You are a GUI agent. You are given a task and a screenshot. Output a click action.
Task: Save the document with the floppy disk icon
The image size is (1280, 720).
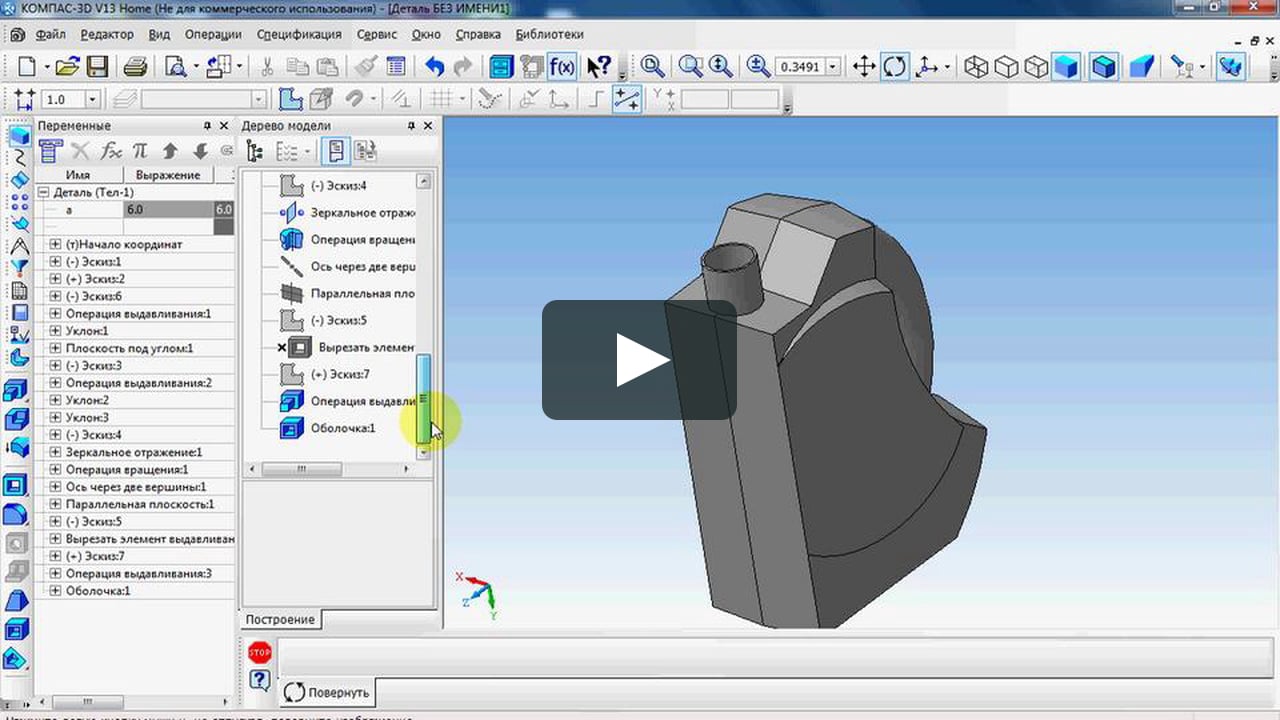tap(97, 67)
